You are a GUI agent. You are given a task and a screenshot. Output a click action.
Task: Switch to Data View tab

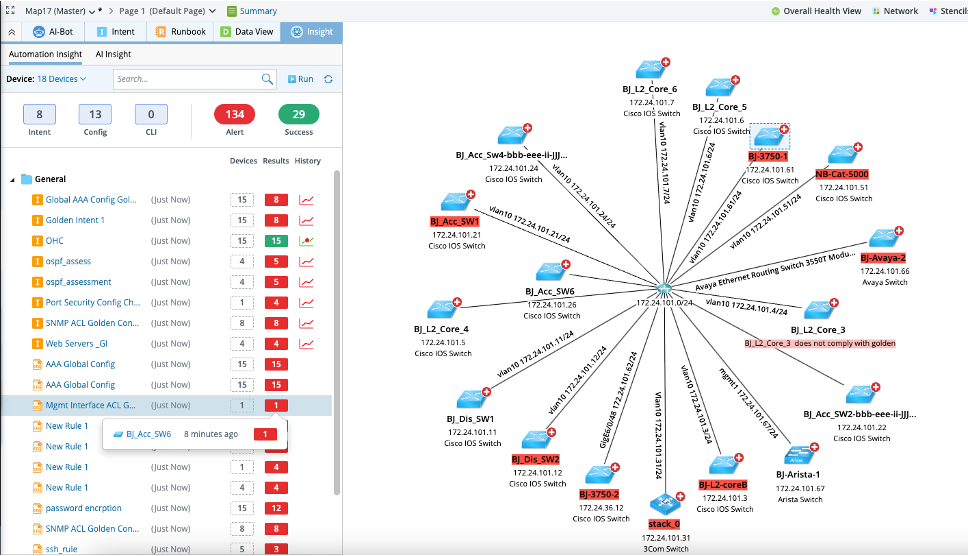247,32
